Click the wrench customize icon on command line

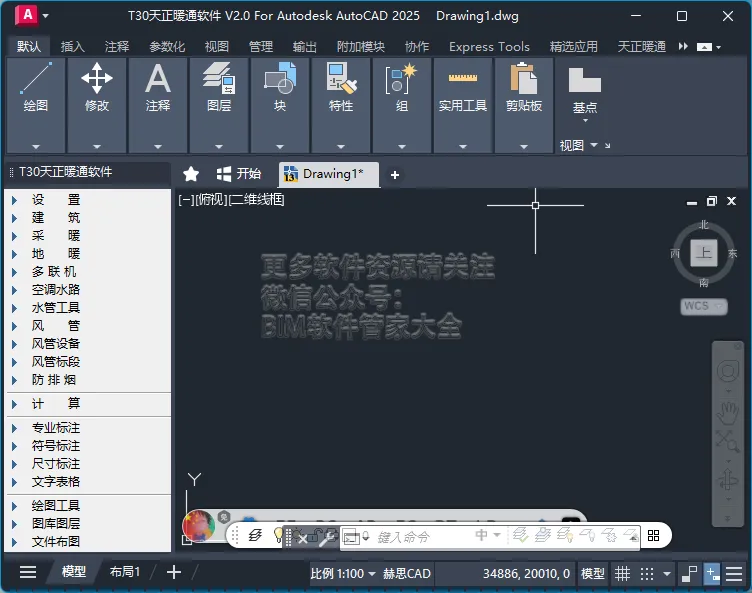pos(326,537)
